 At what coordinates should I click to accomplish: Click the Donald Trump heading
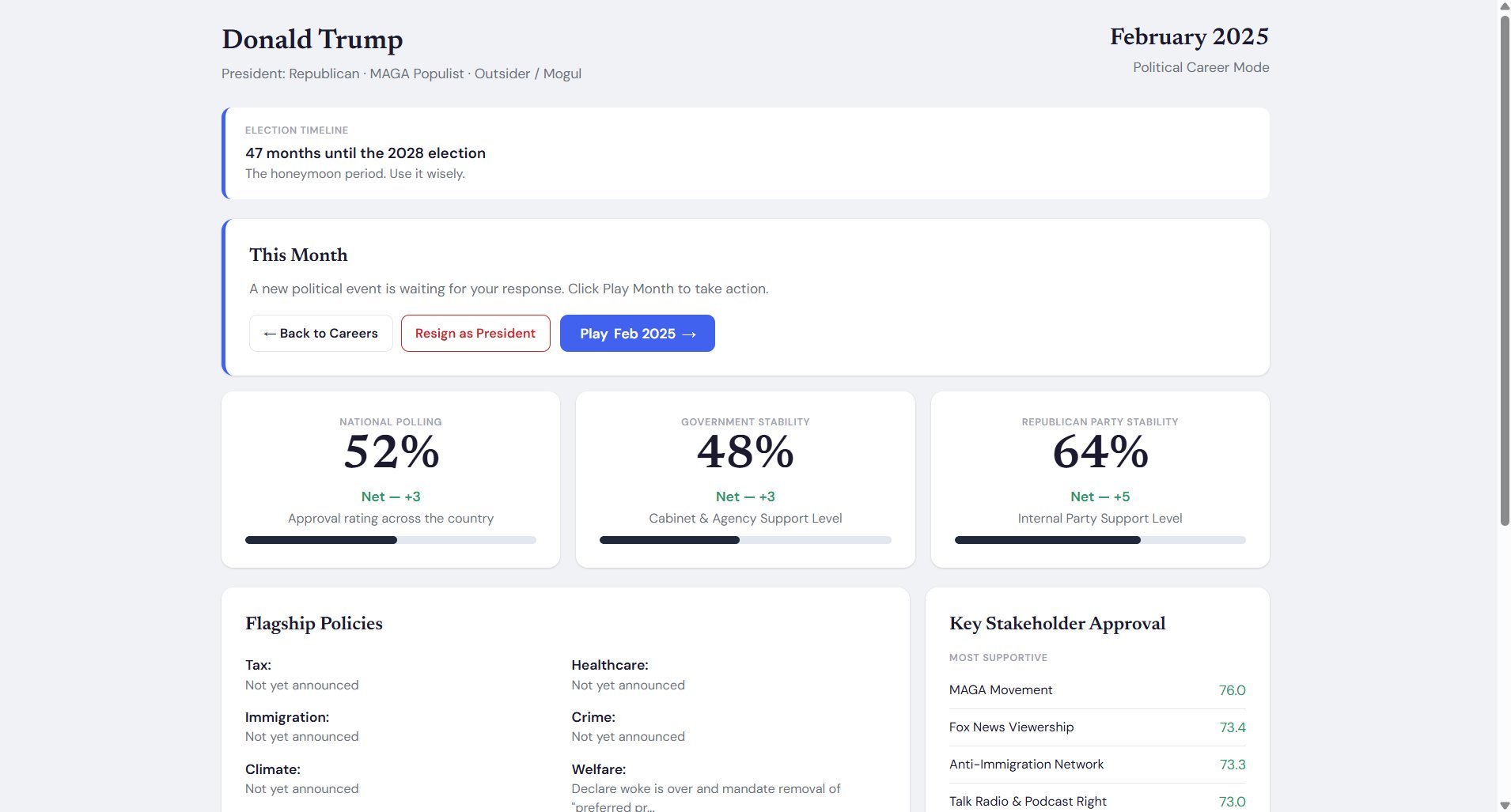(x=312, y=38)
